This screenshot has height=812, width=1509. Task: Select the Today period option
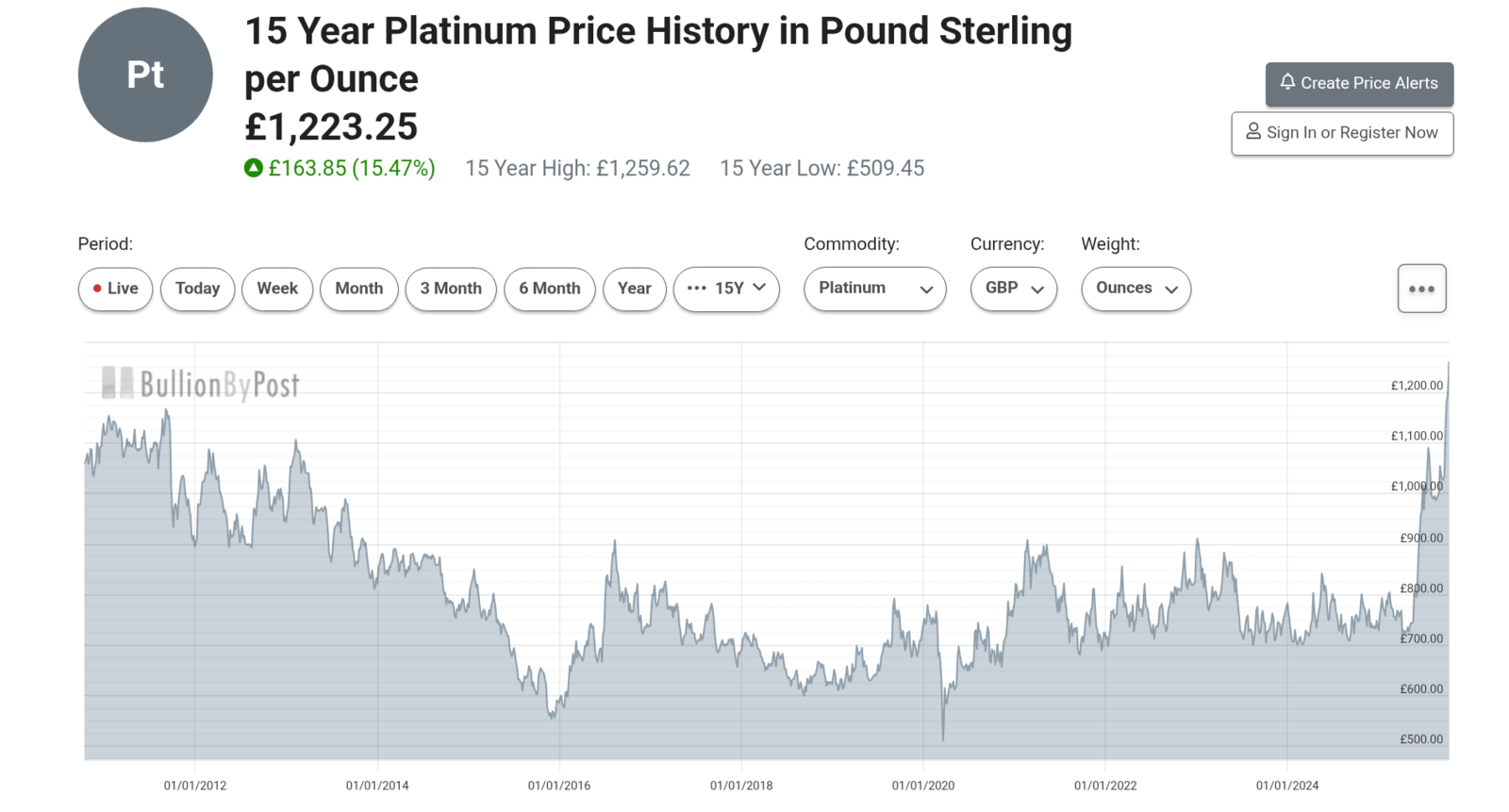tap(197, 289)
